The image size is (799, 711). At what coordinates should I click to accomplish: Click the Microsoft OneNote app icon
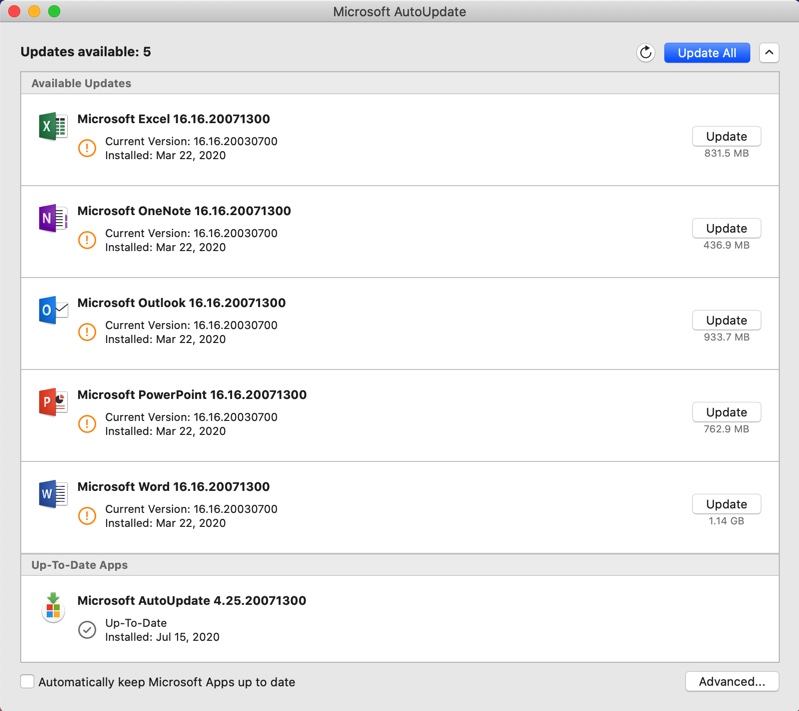(53, 218)
